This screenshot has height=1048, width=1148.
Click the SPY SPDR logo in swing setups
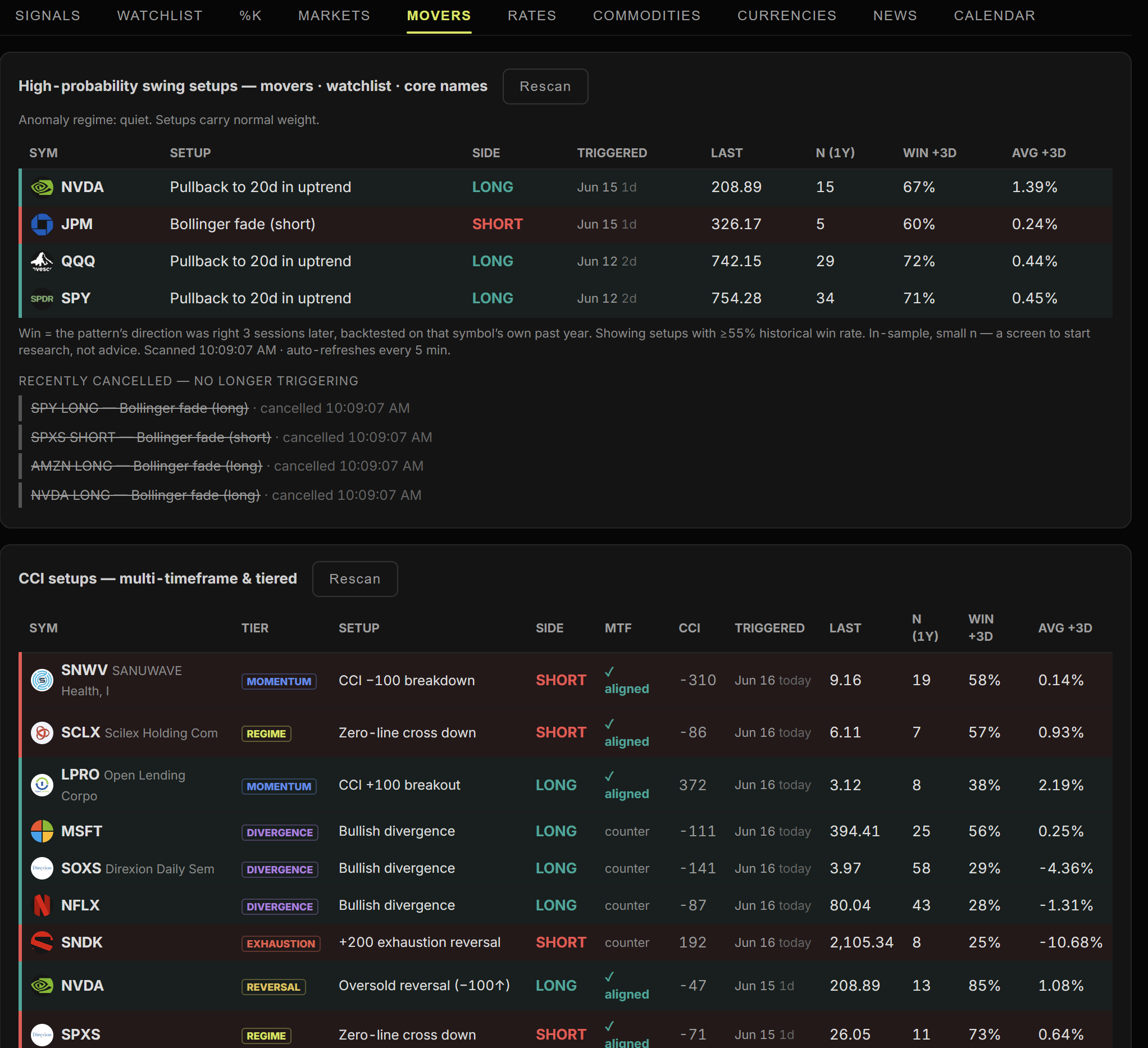coord(42,298)
